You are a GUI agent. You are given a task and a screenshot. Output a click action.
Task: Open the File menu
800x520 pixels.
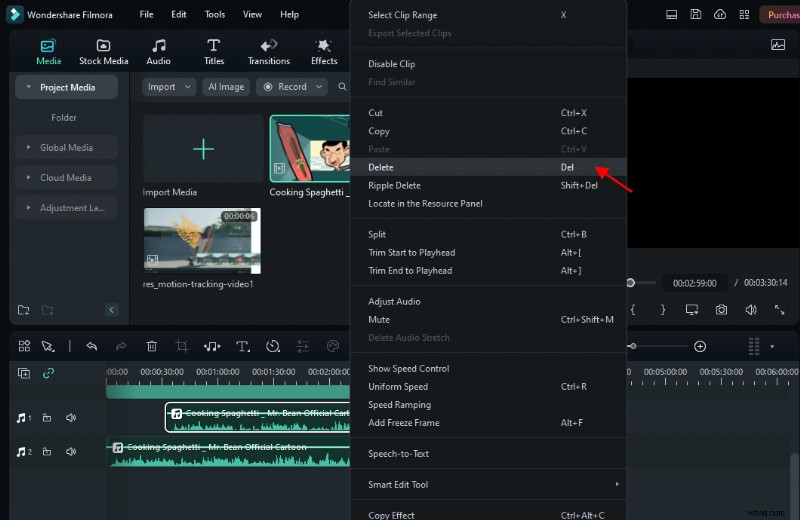click(146, 14)
